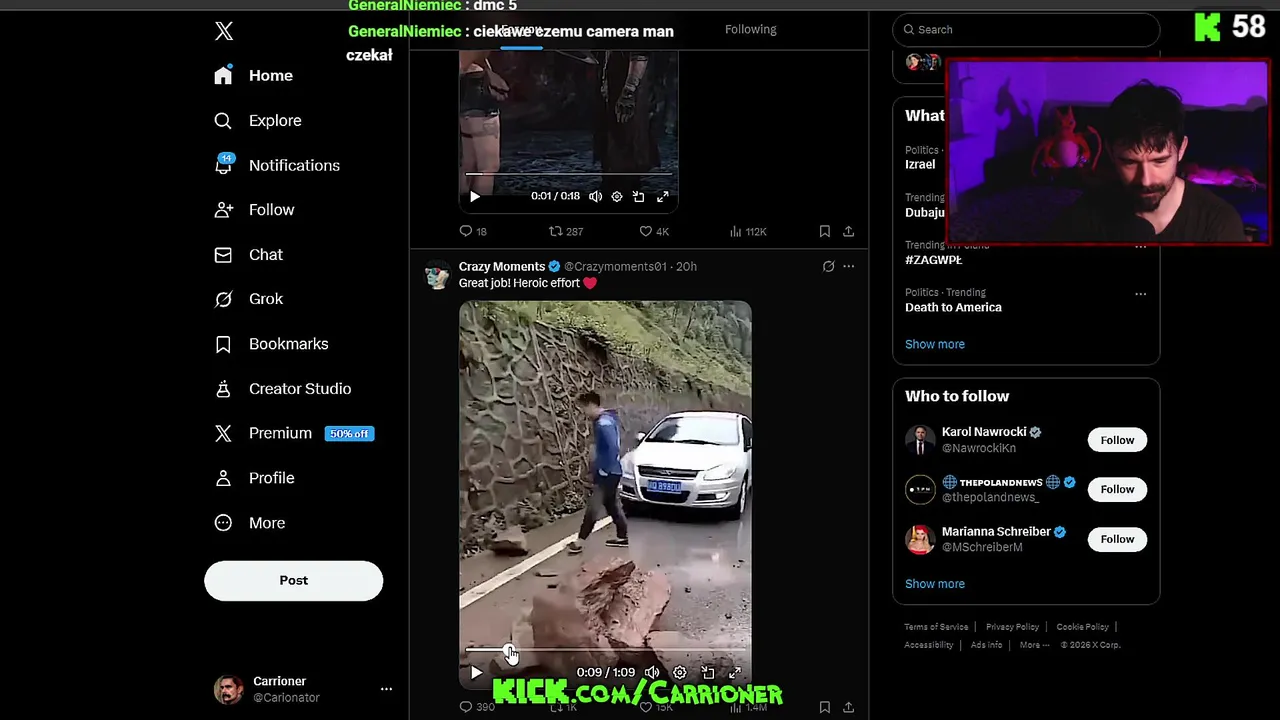The width and height of the screenshot is (1280, 720).
Task: Mute the 1:09 rockslide video
Action: click(652, 673)
